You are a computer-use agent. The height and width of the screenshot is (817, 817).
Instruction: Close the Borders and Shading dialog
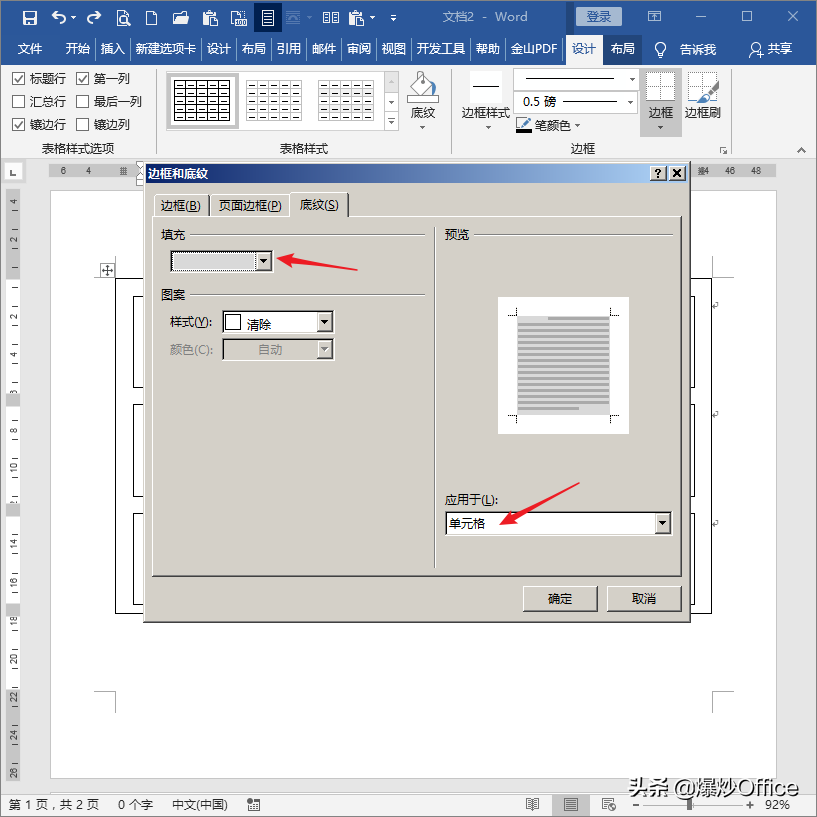click(x=677, y=173)
